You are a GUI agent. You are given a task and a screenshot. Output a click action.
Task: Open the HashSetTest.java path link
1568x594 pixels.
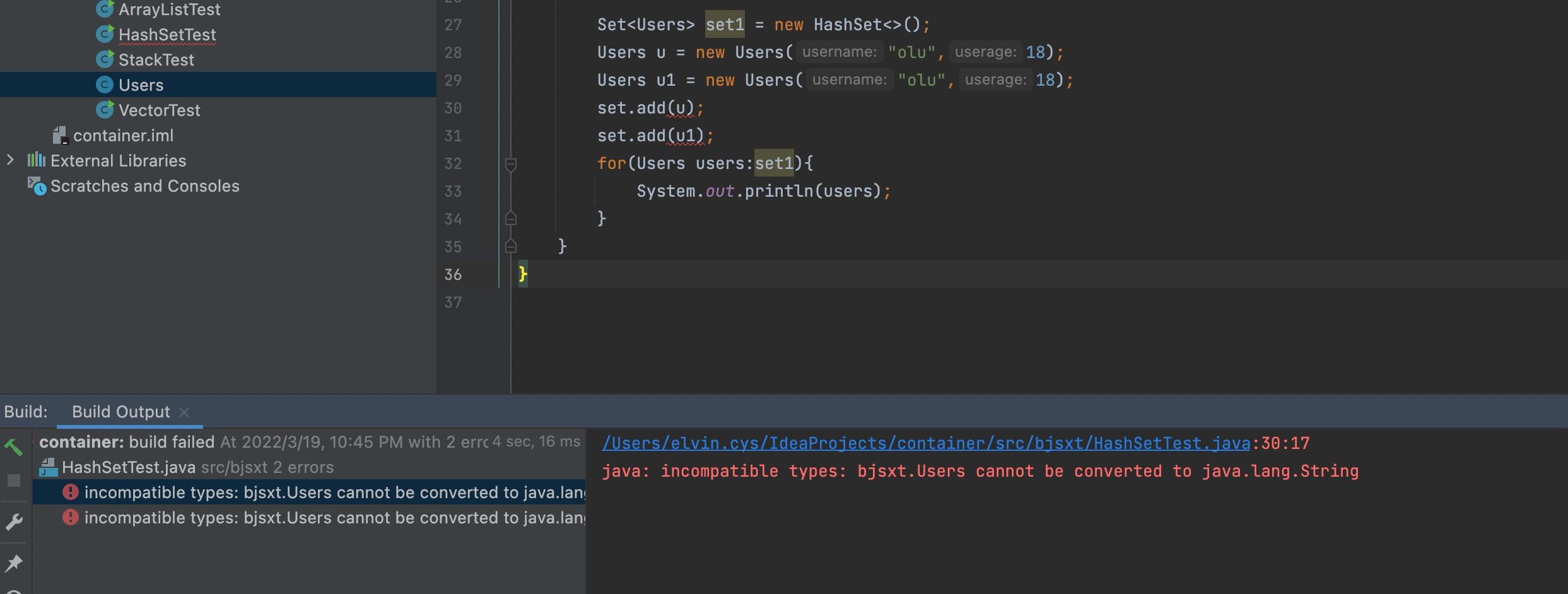[926, 443]
